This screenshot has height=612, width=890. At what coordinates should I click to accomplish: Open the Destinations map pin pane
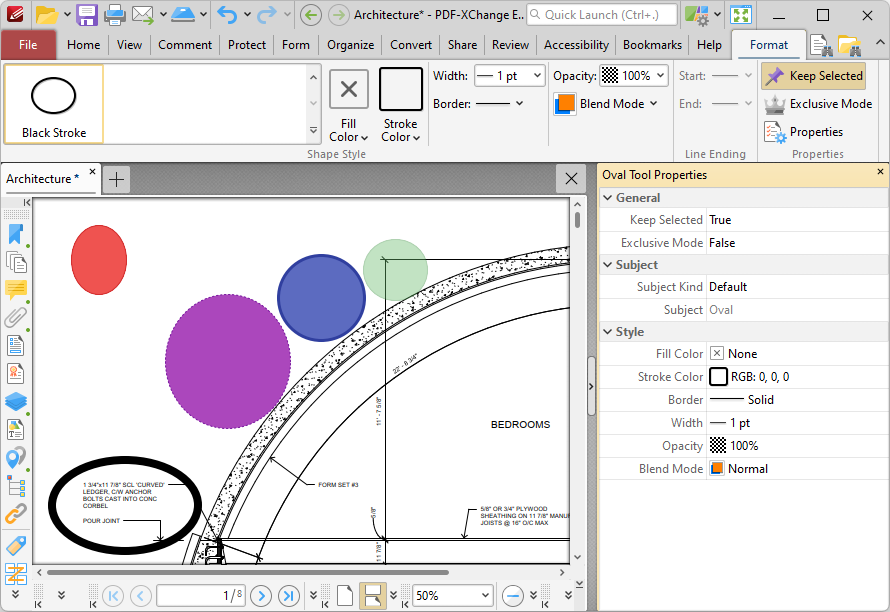(x=16, y=458)
